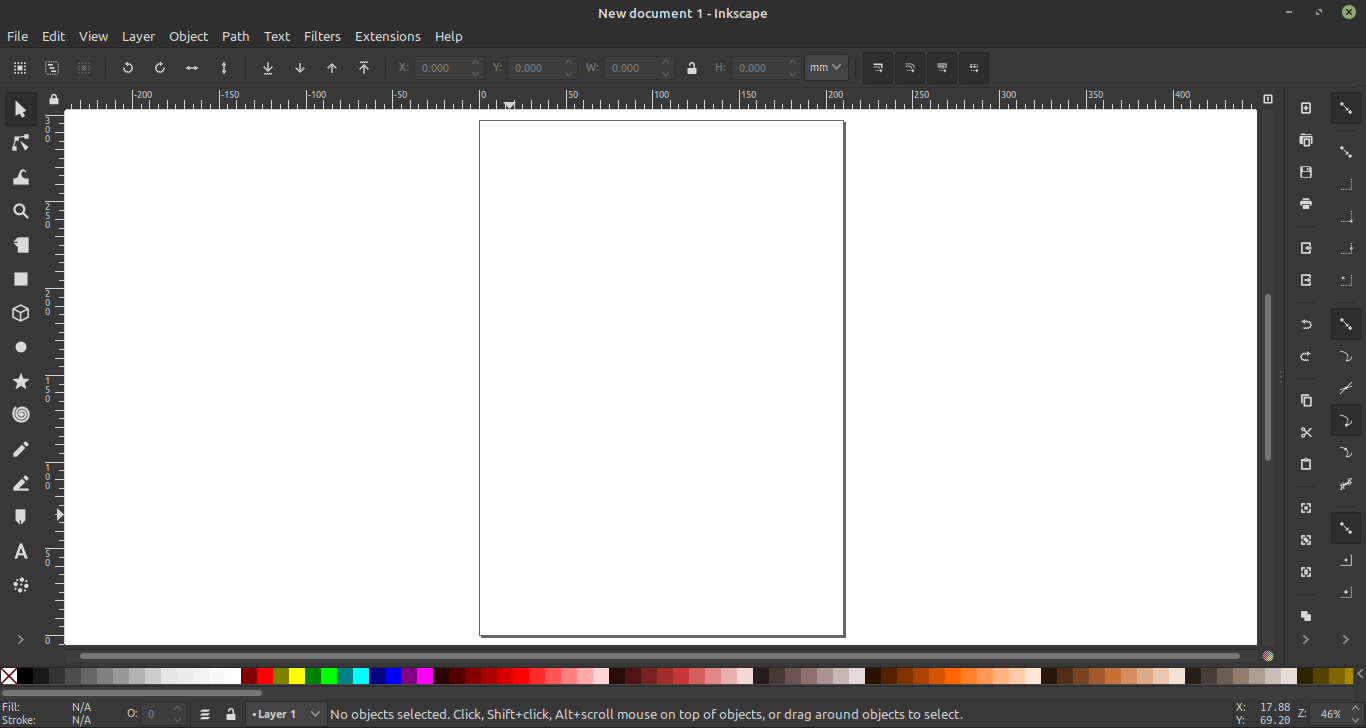Raise selection to top
This screenshot has width=1366, height=728.
[364, 68]
